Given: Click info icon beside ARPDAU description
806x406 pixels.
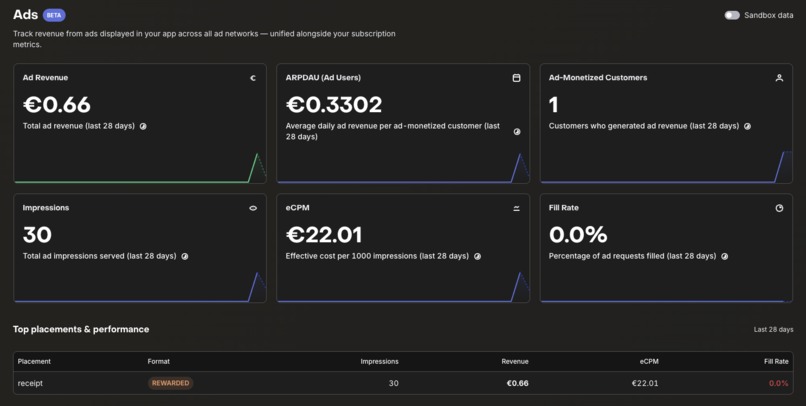Looking at the screenshot, I should pos(517,132).
